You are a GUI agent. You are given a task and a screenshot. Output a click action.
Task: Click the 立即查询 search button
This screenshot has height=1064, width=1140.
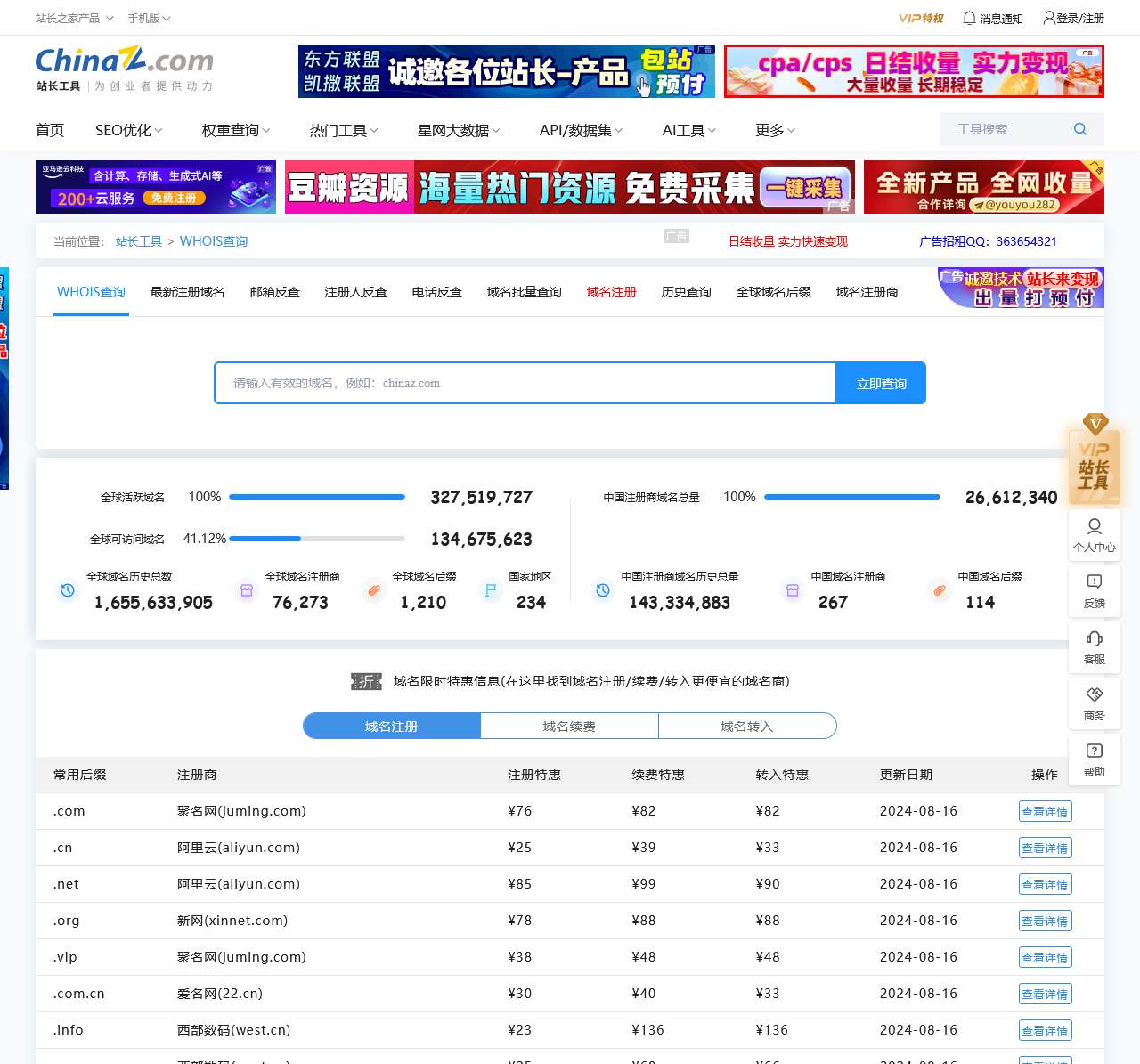[x=881, y=383]
